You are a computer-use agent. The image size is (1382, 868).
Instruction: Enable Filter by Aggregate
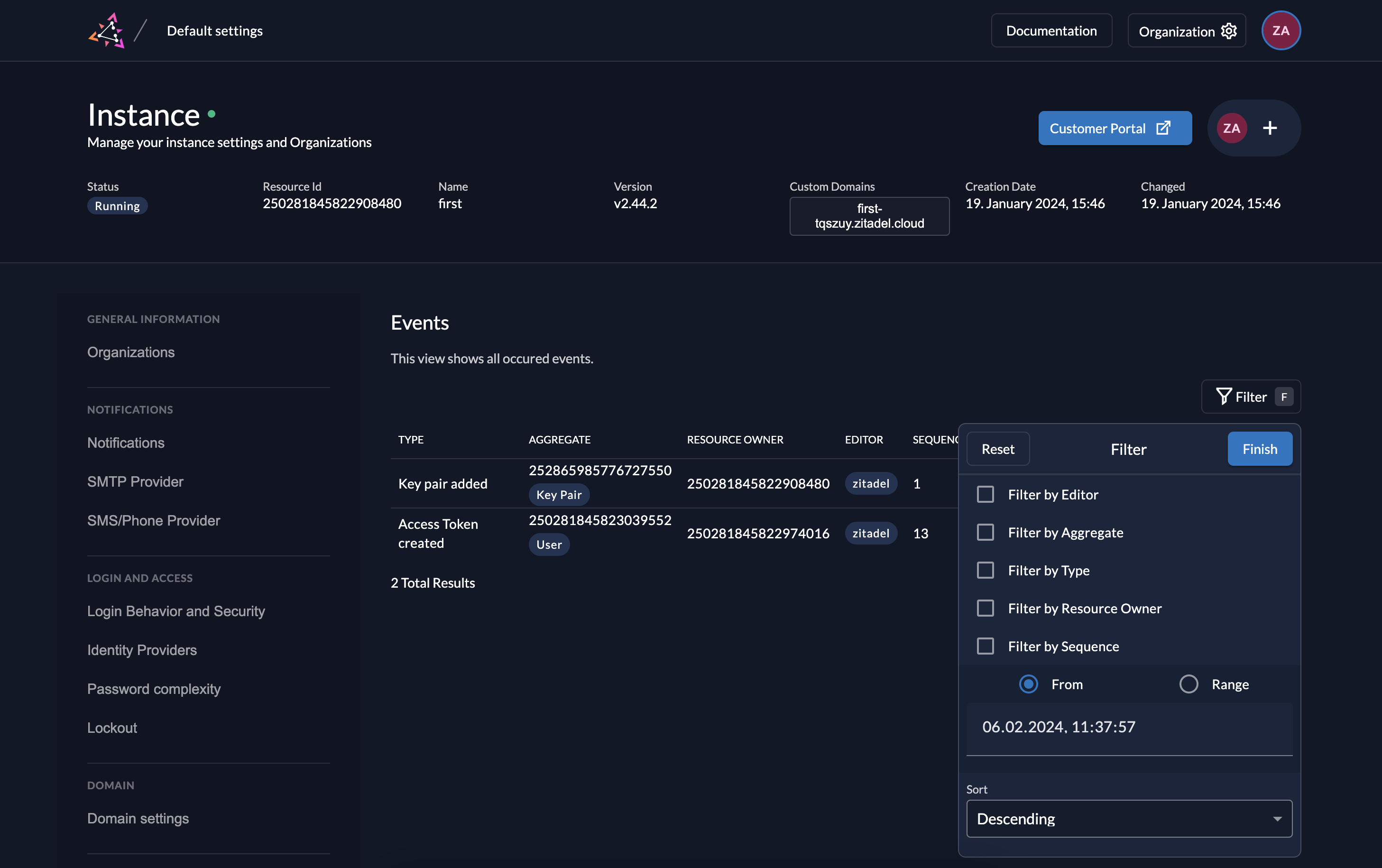click(986, 532)
